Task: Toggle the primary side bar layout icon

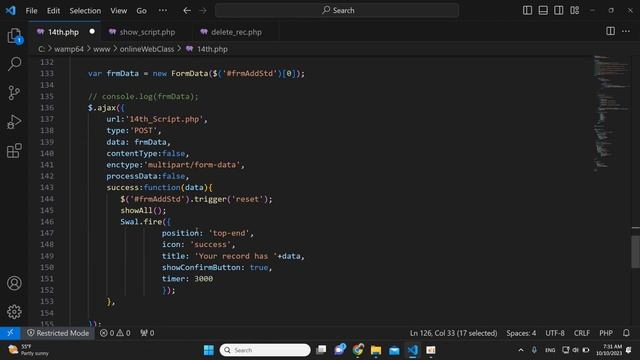Action: 527,10
